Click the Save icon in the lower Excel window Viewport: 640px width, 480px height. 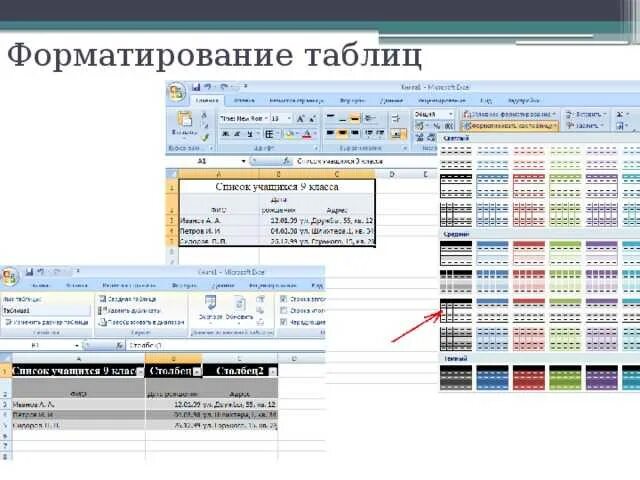(x=29, y=271)
